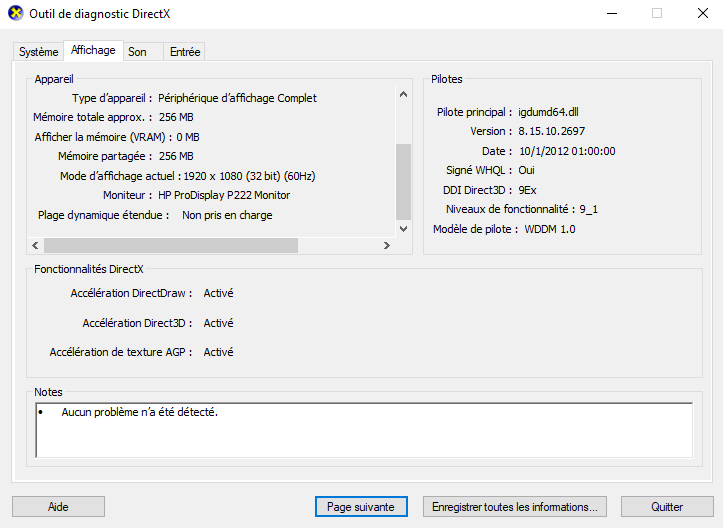The height and width of the screenshot is (528, 723).
Task: Open the Son tab
Action: pyautogui.click(x=143, y=52)
